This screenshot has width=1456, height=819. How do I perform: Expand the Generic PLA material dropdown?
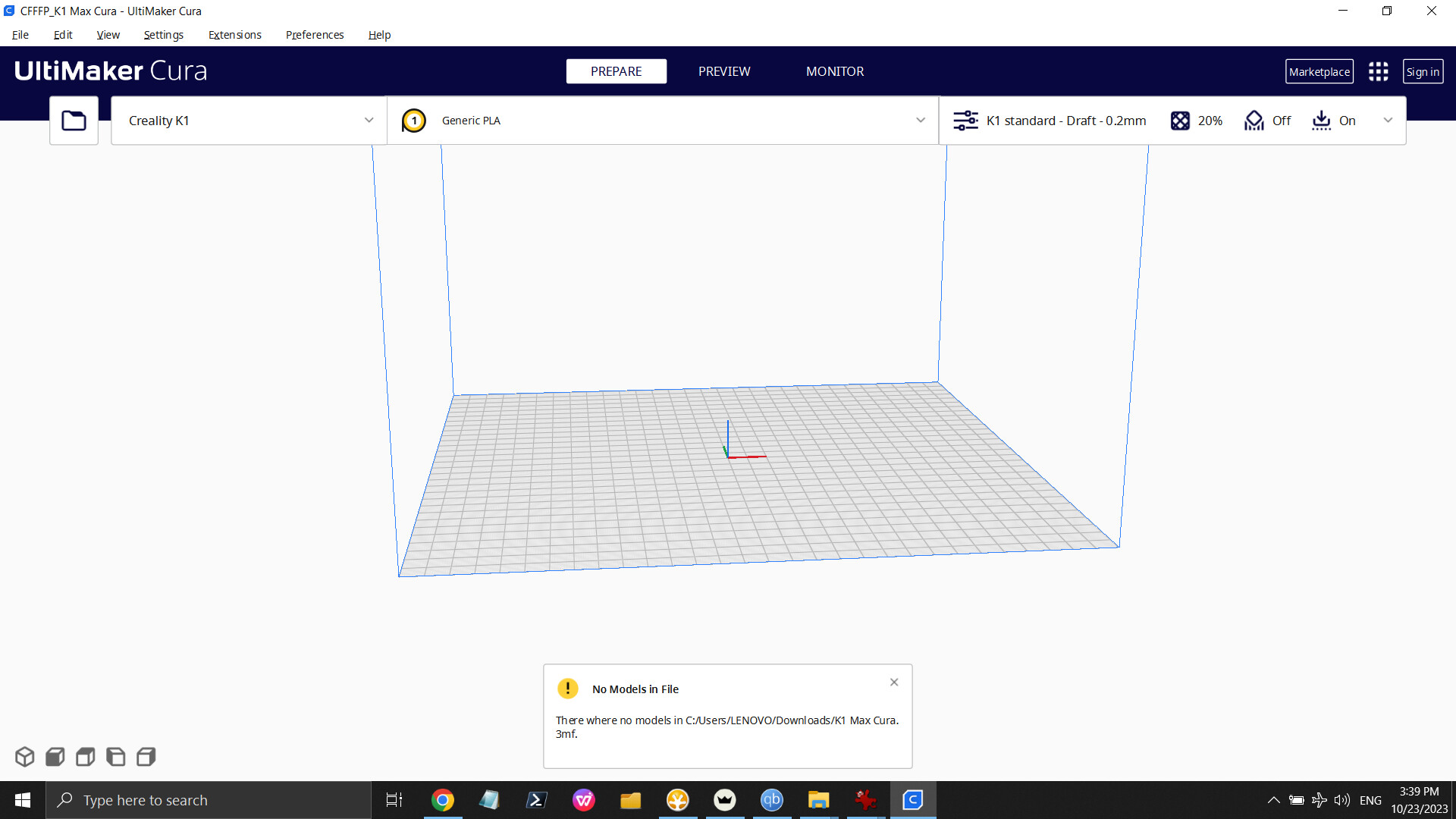[920, 121]
